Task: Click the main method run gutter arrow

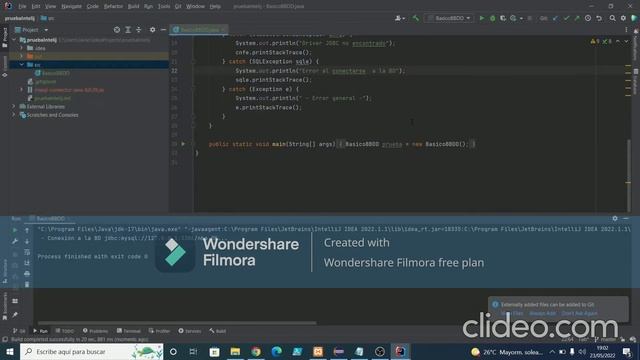Action: click(x=183, y=144)
